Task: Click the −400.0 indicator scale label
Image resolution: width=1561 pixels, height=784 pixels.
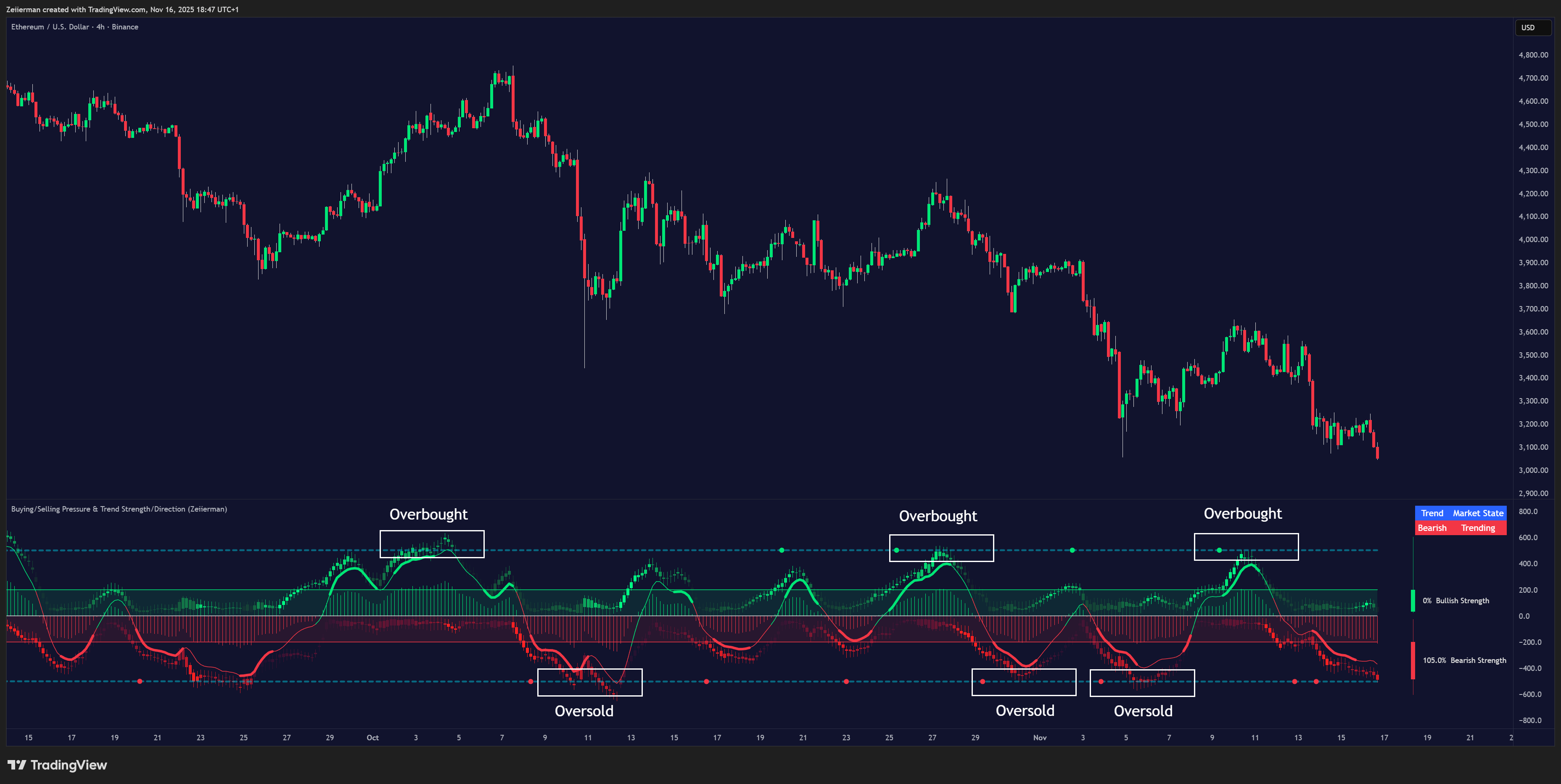Action: [x=1530, y=668]
